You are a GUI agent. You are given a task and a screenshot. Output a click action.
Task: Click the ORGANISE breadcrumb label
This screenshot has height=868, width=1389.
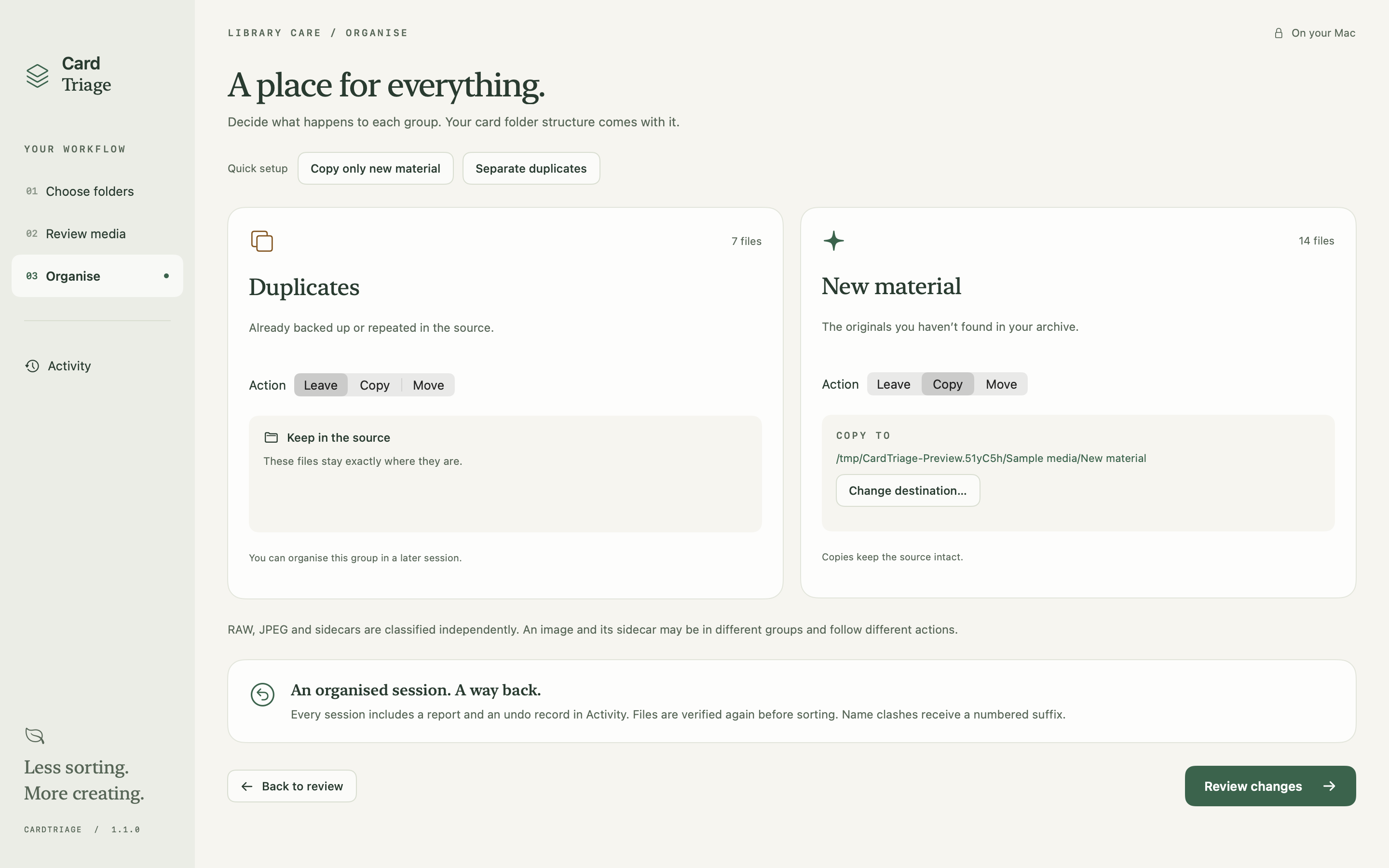(377, 33)
